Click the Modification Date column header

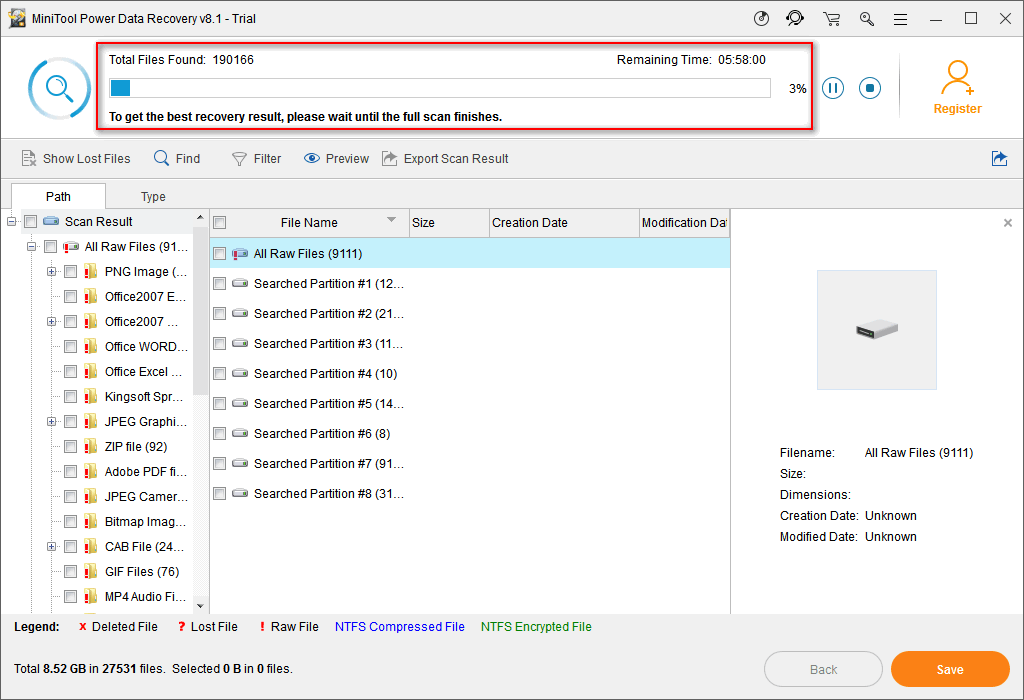coord(684,223)
